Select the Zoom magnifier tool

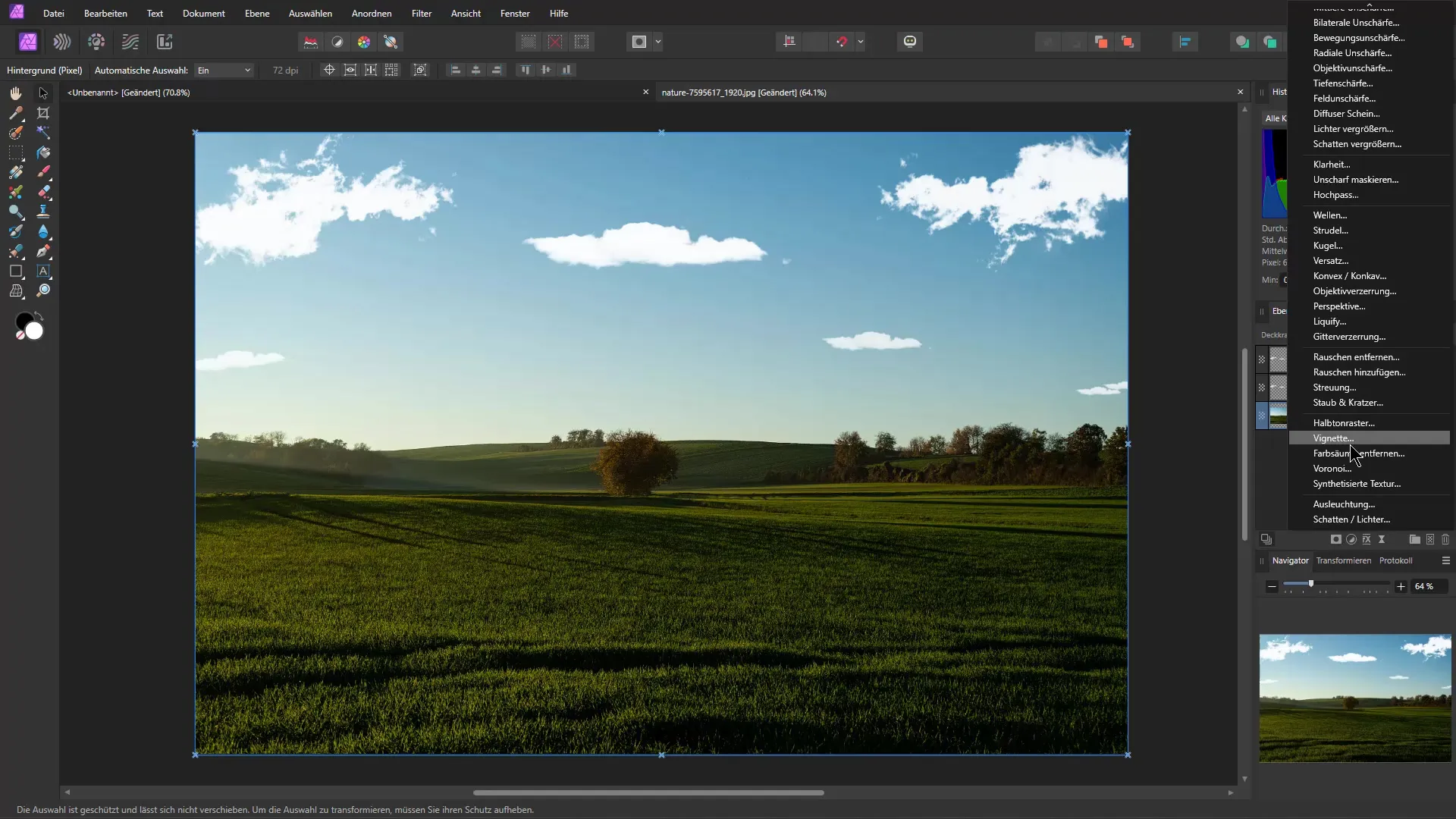[x=43, y=290]
